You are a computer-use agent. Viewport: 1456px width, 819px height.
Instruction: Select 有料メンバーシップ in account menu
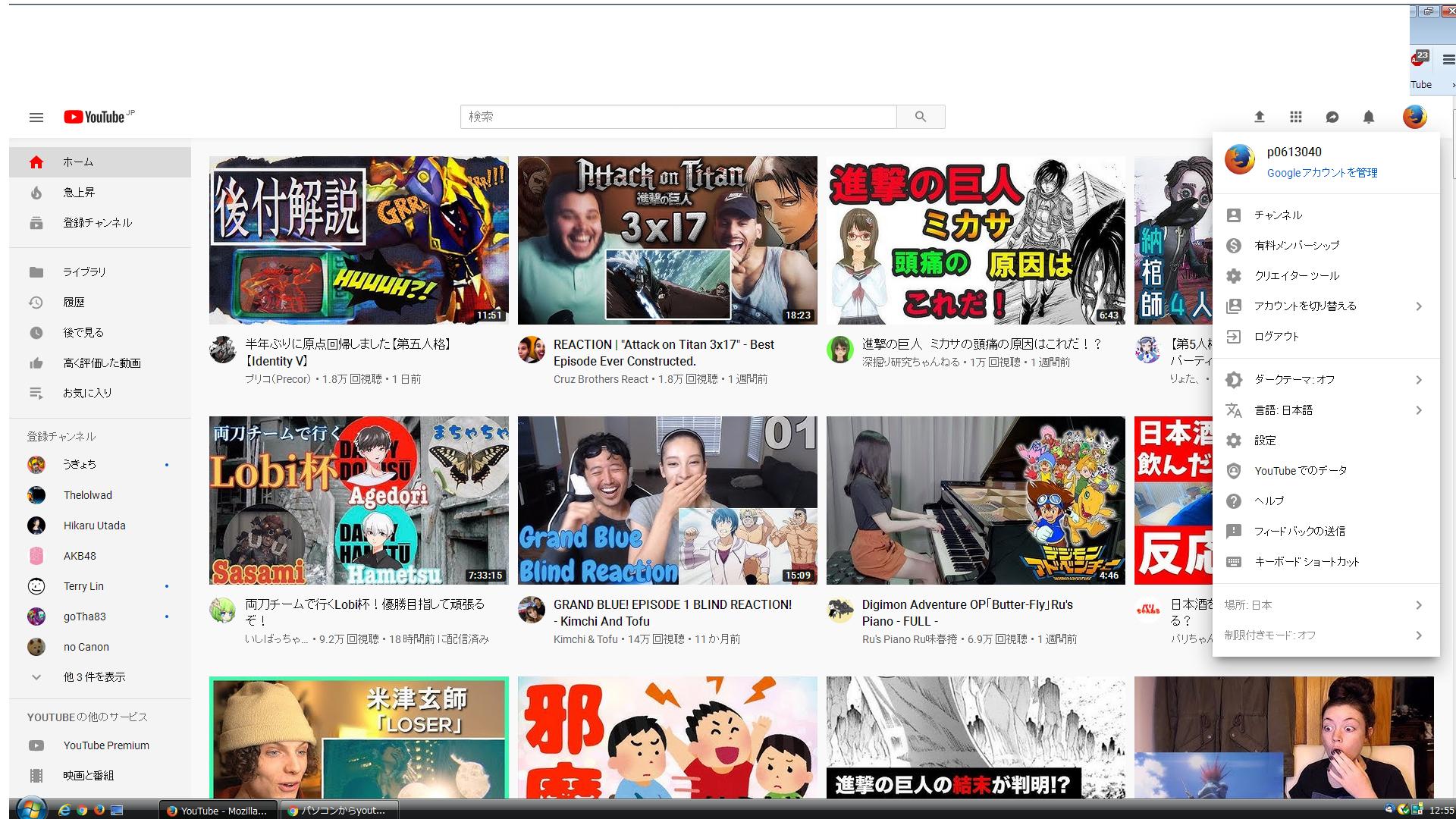coord(1326,246)
